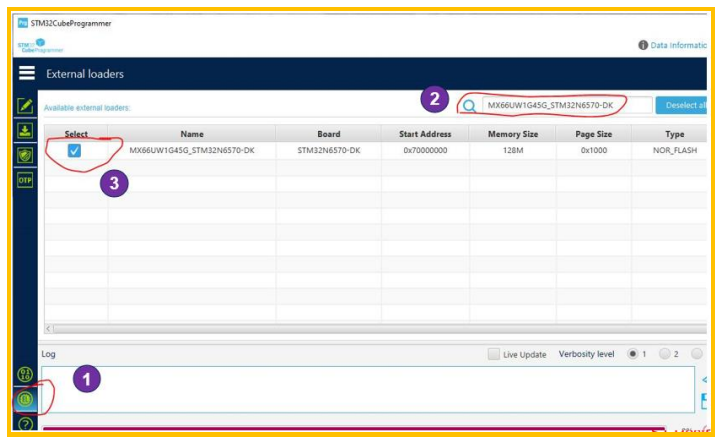Click the Log panel label
The height and width of the screenshot is (443, 728).
pos(48,354)
